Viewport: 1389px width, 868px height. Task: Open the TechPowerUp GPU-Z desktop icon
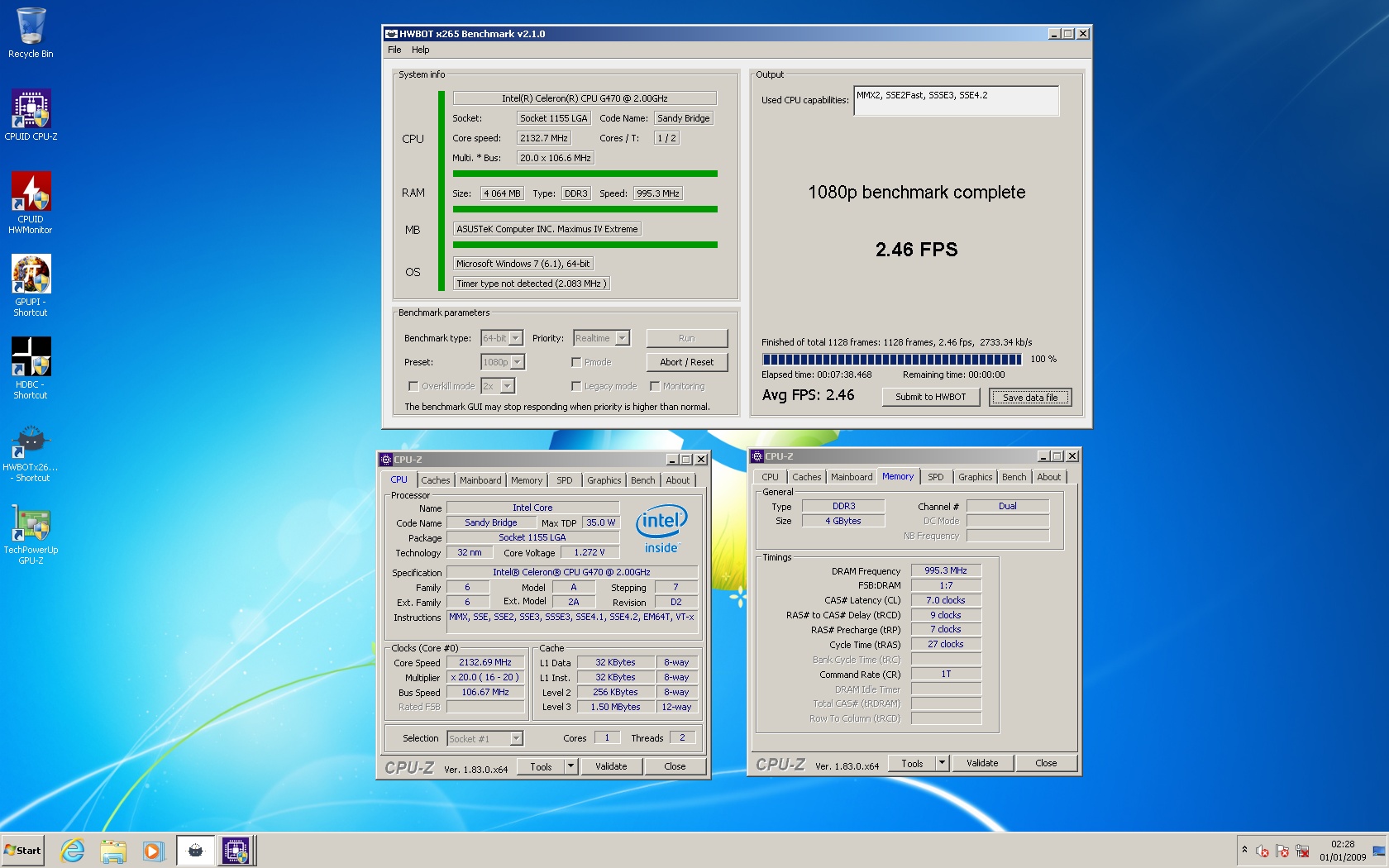click(31, 535)
